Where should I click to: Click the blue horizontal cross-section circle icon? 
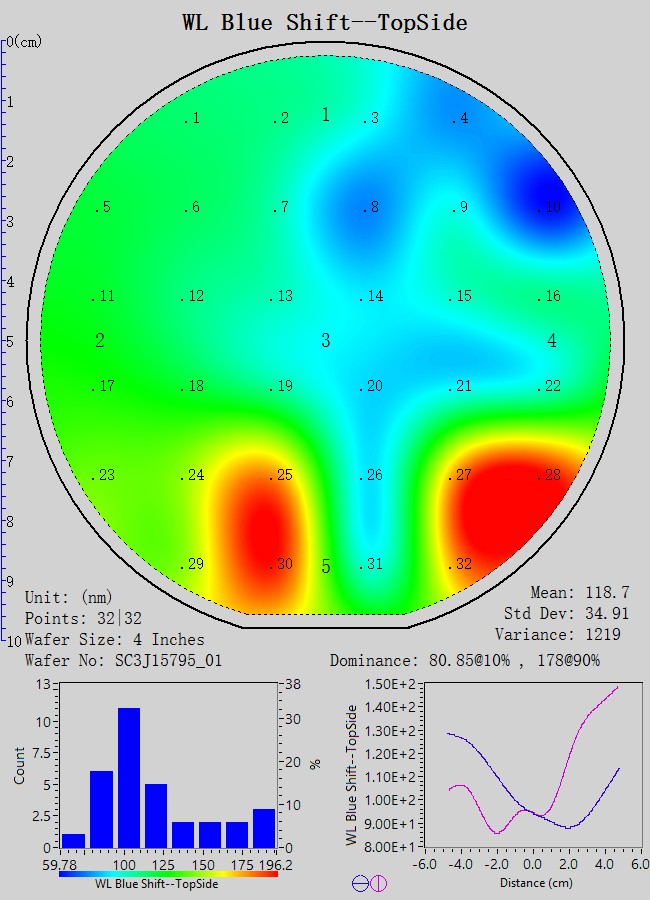point(359,883)
